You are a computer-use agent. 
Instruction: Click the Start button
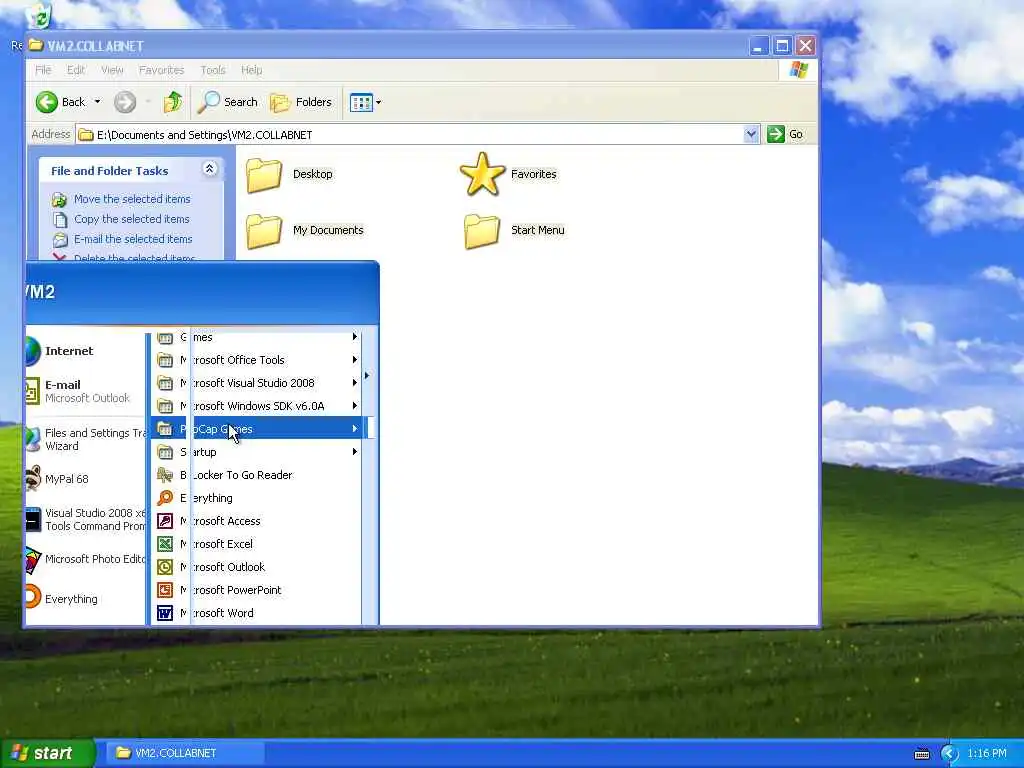[47, 753]
